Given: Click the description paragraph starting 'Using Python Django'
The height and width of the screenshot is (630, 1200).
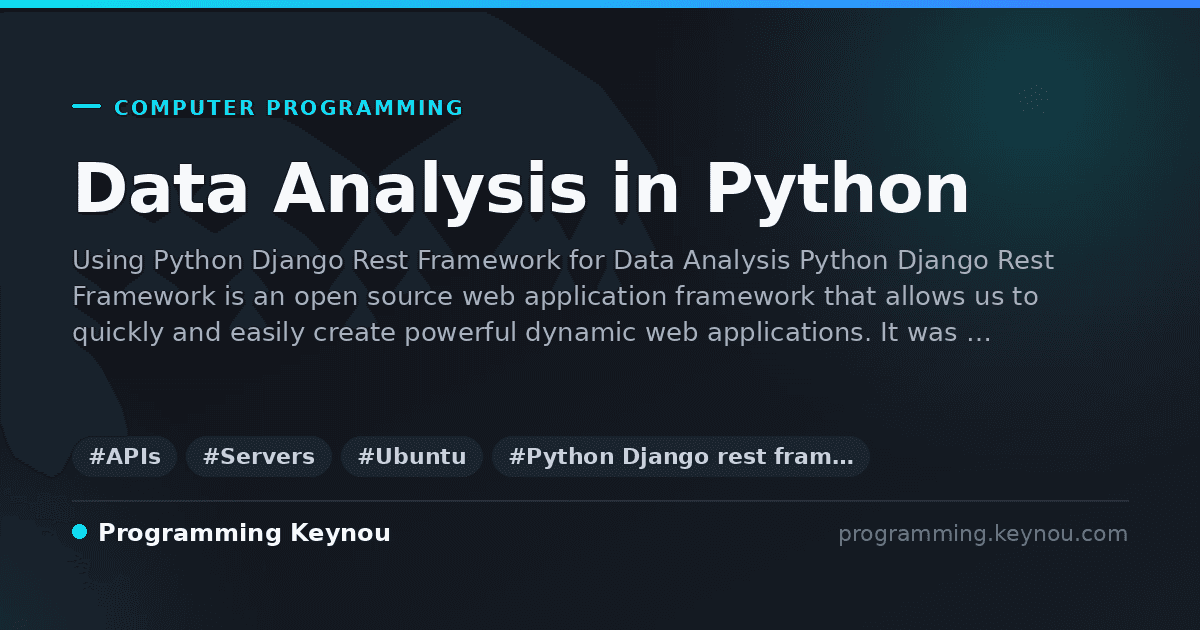Looking at the screenshot, I should click(563, 297).
